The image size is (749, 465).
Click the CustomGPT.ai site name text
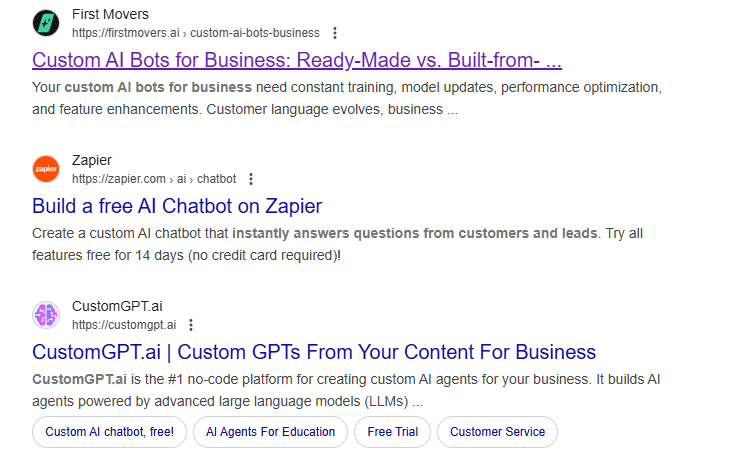[x=117, y=306]
